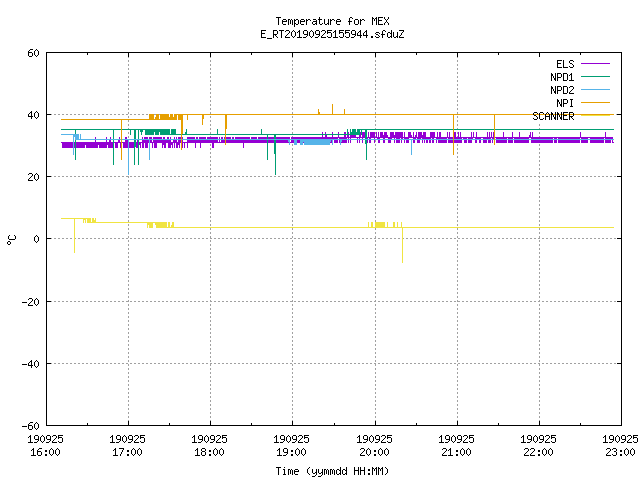Click the orange NPI spike near 21:30

click(x=494, y=130)
